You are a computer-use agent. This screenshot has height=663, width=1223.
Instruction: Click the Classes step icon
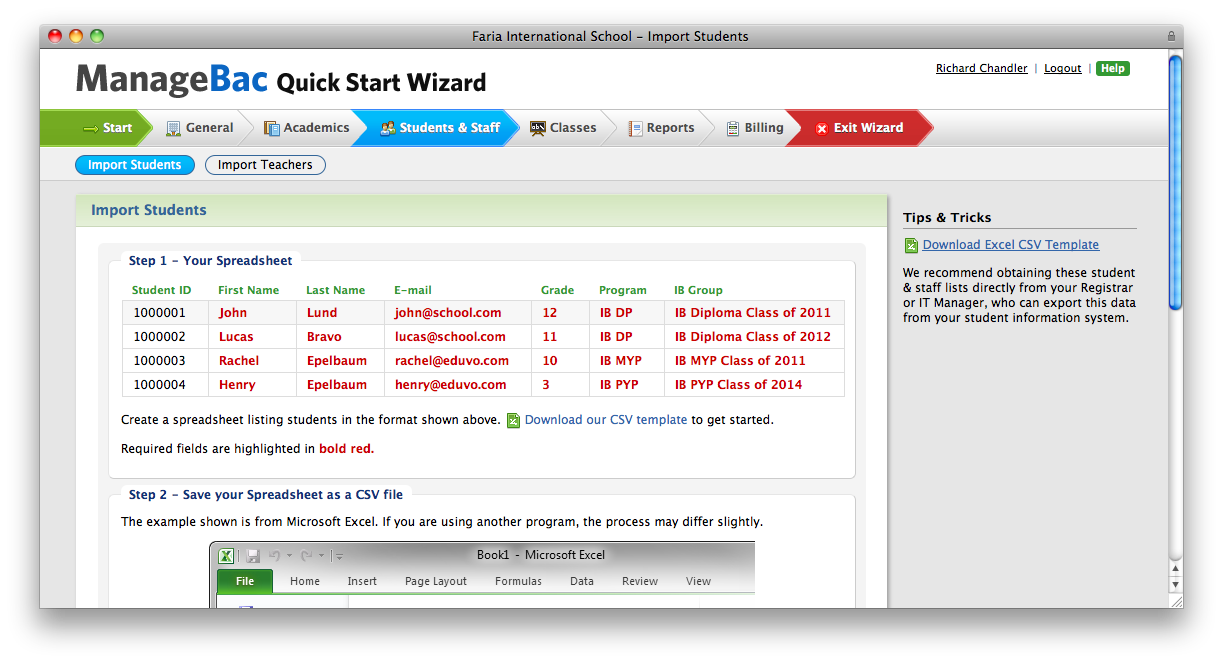coord(538,128)
